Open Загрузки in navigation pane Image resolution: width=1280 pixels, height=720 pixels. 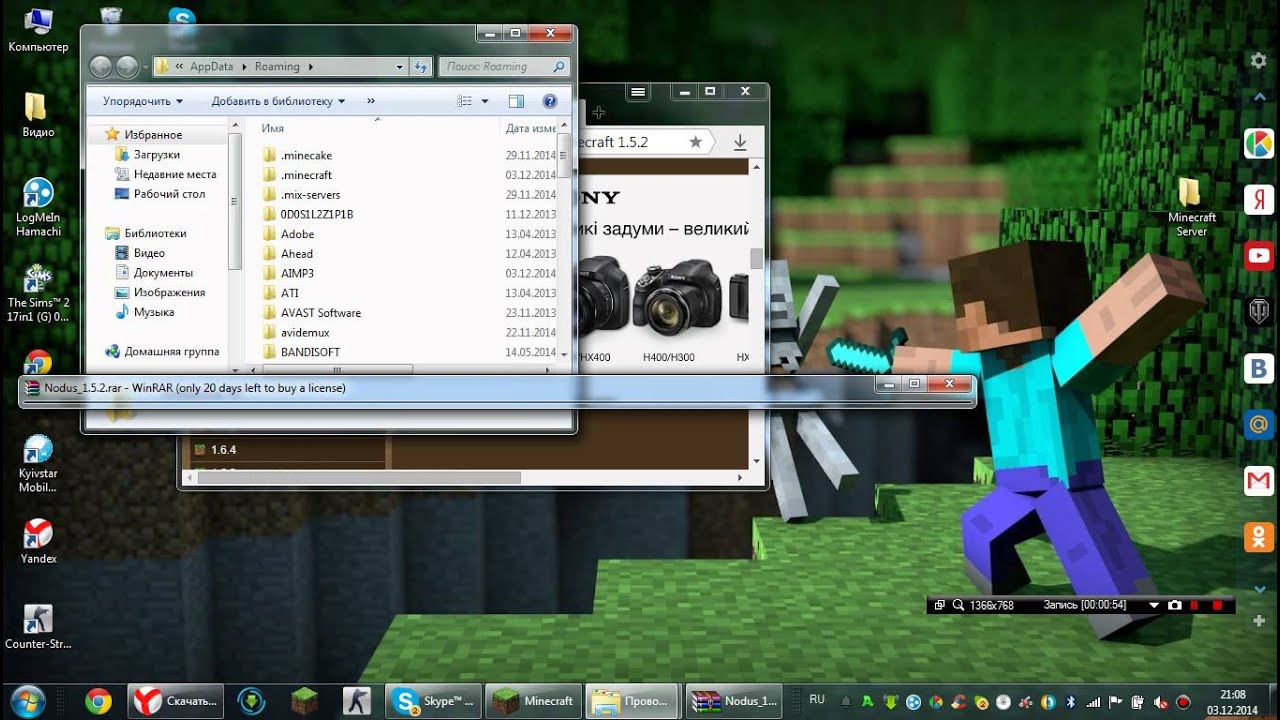157,155
